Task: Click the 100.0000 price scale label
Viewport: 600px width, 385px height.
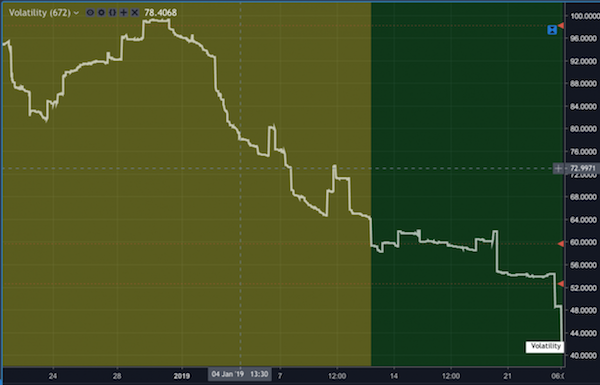Action: (583, 16)
